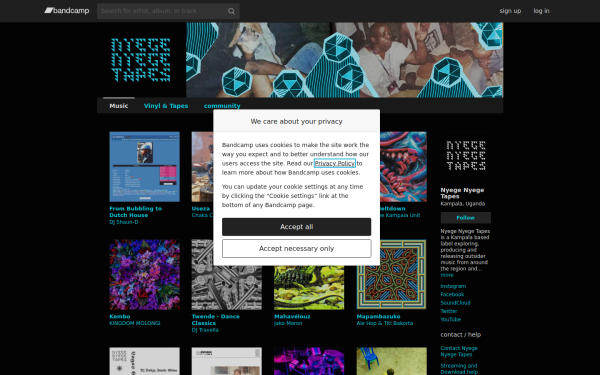Click Contact Nyege Nyege Tapes link
The image size is (600, 375).
[x=459, y=351]
